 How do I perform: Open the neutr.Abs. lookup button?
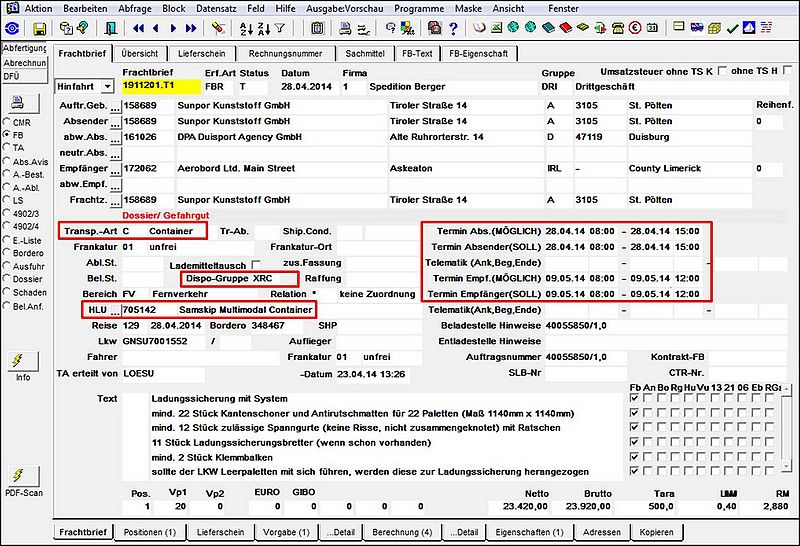(x=116, y=154)
